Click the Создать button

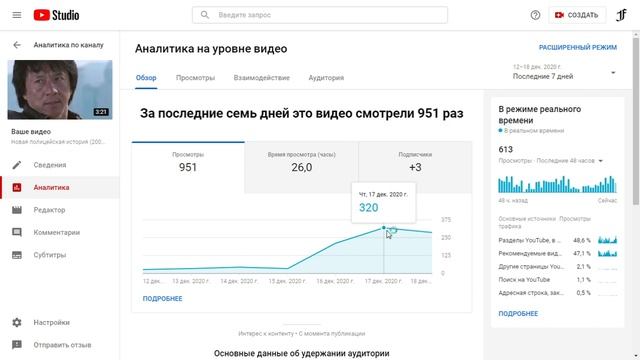(577, 15)
